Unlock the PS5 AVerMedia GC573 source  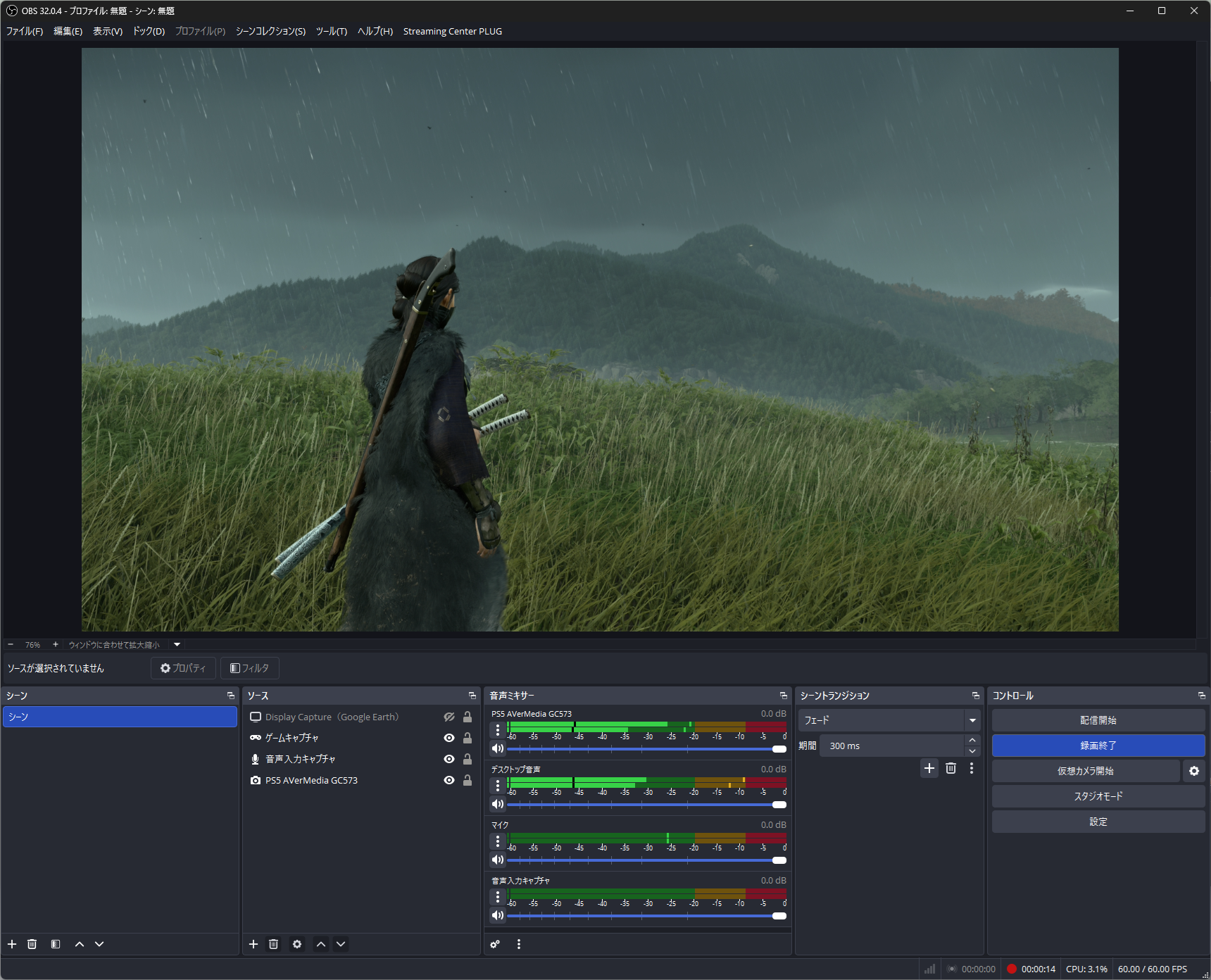[x=468, y=780]
